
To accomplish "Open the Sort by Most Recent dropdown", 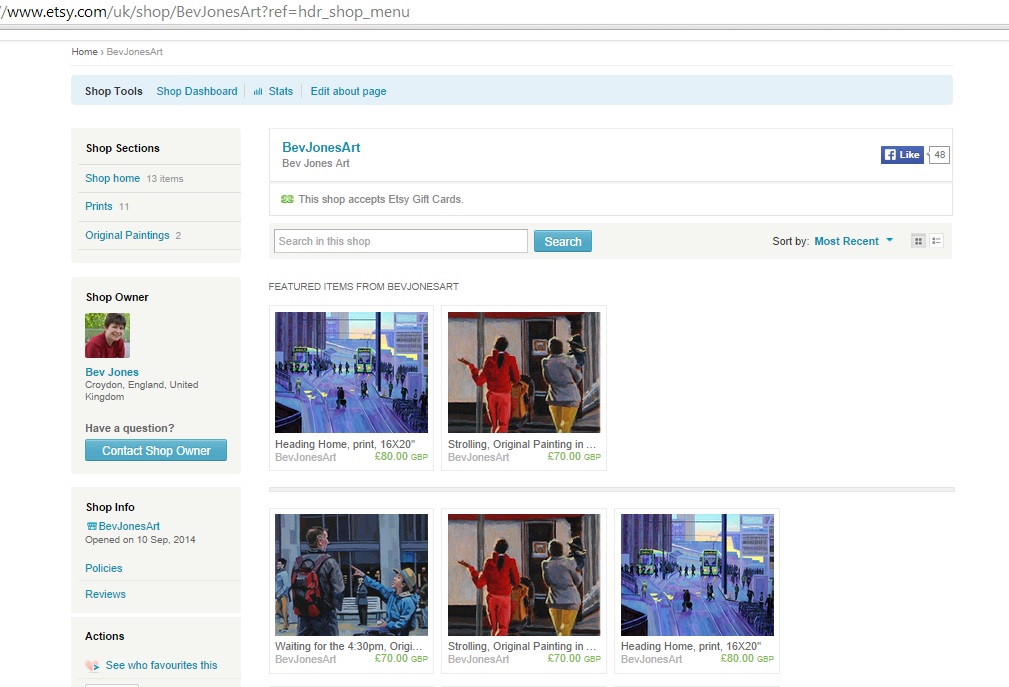I will pos(853,241).
